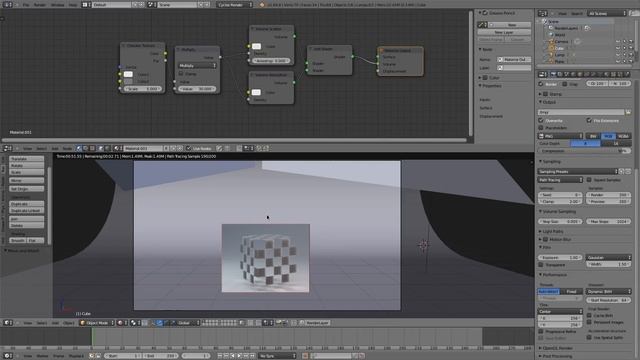Open the Dynamic BVH dropdown
The height and width of the screenshot is (360, 640).
click(609, 291)
